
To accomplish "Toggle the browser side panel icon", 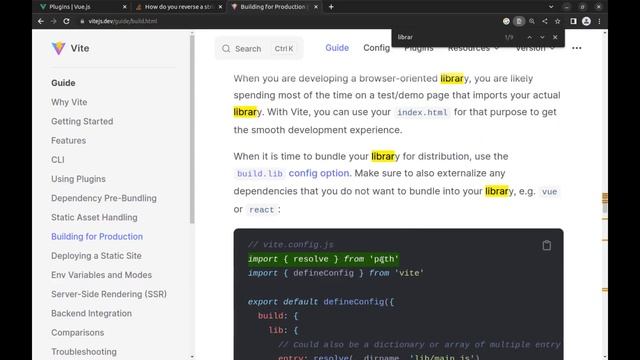I will tap(573, 21).
